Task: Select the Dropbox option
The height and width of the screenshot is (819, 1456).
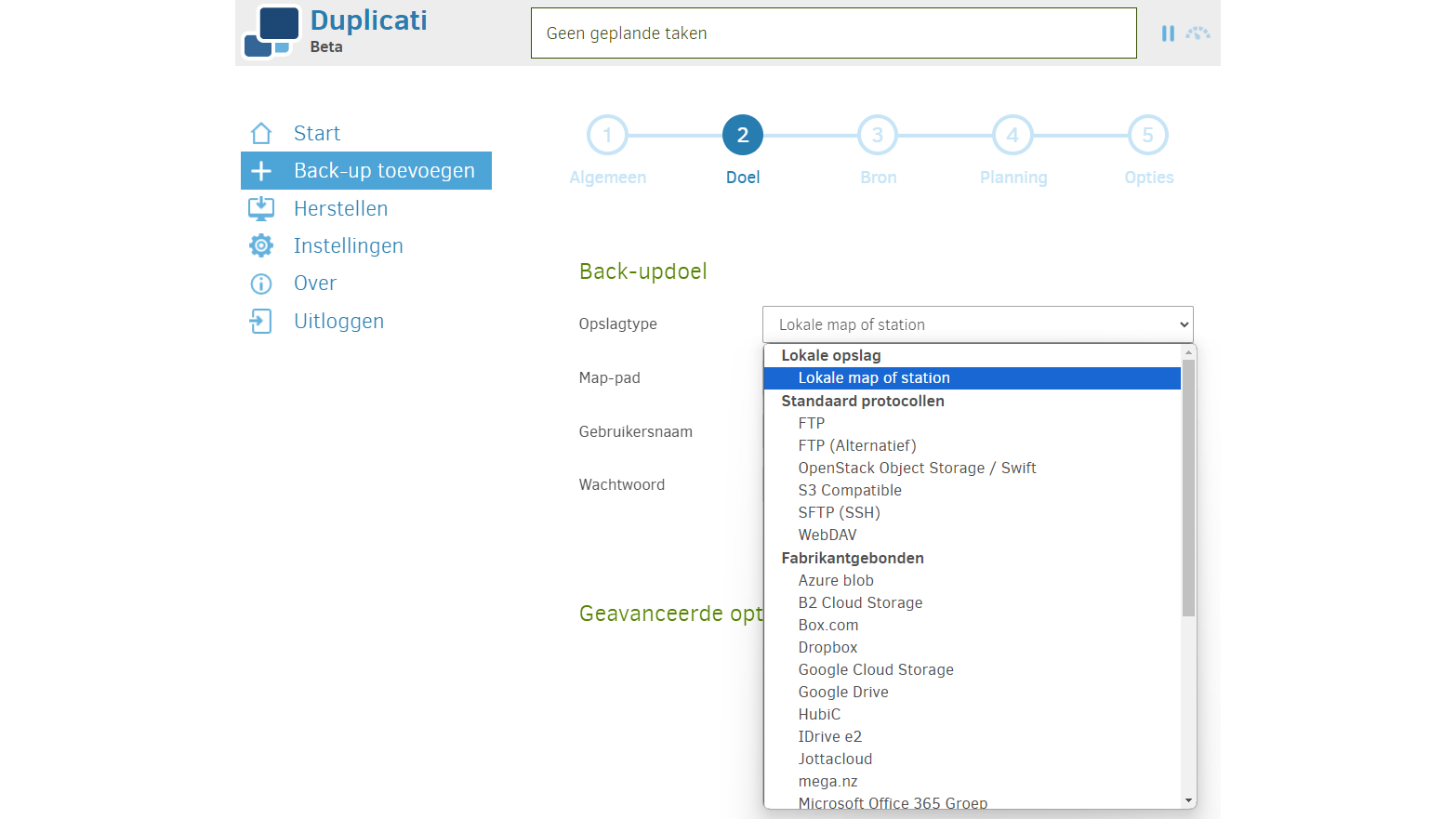Action: 827,648
